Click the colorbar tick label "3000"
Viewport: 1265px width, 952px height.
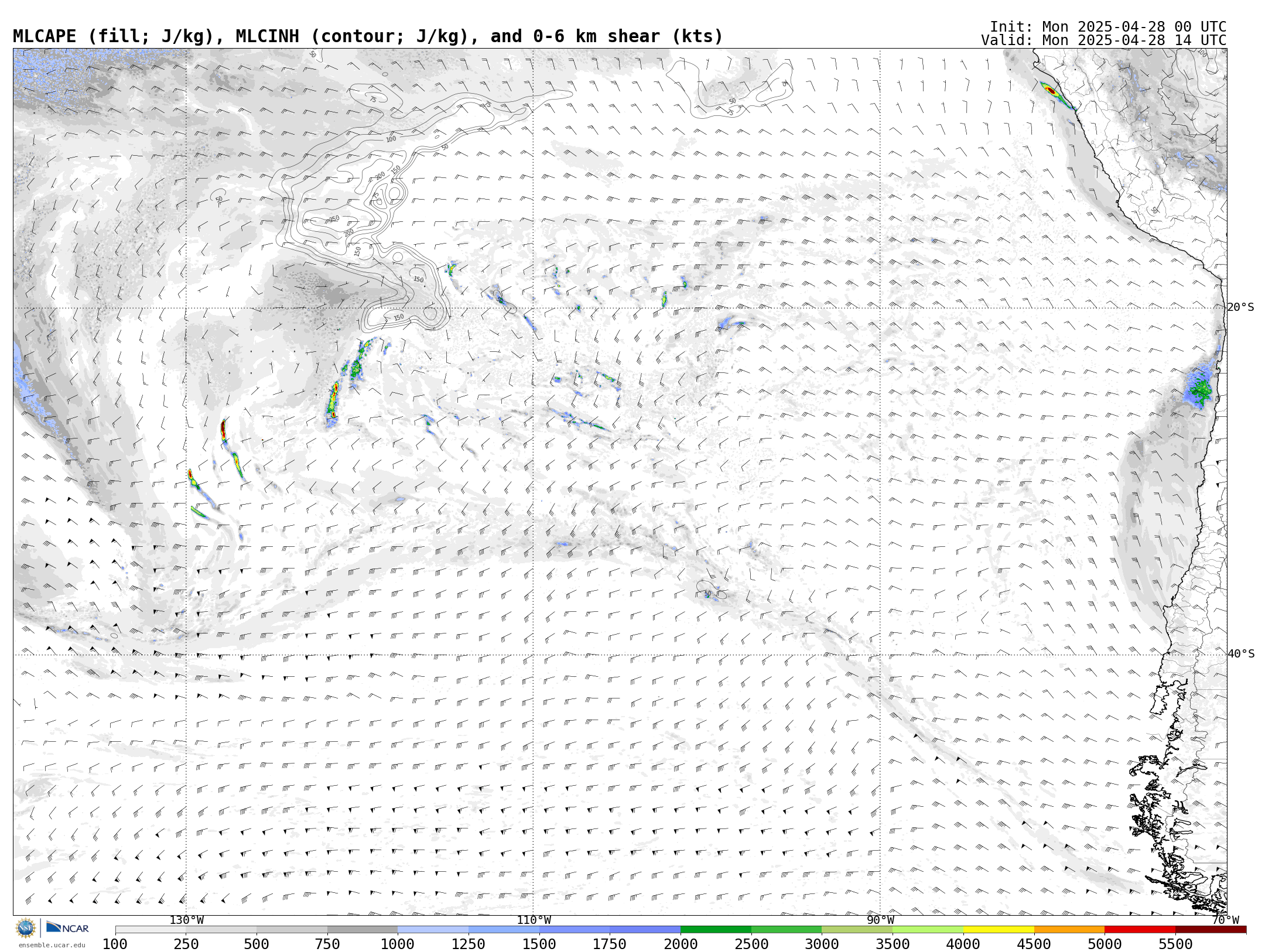pyautogui.click(x=822, y=944)
